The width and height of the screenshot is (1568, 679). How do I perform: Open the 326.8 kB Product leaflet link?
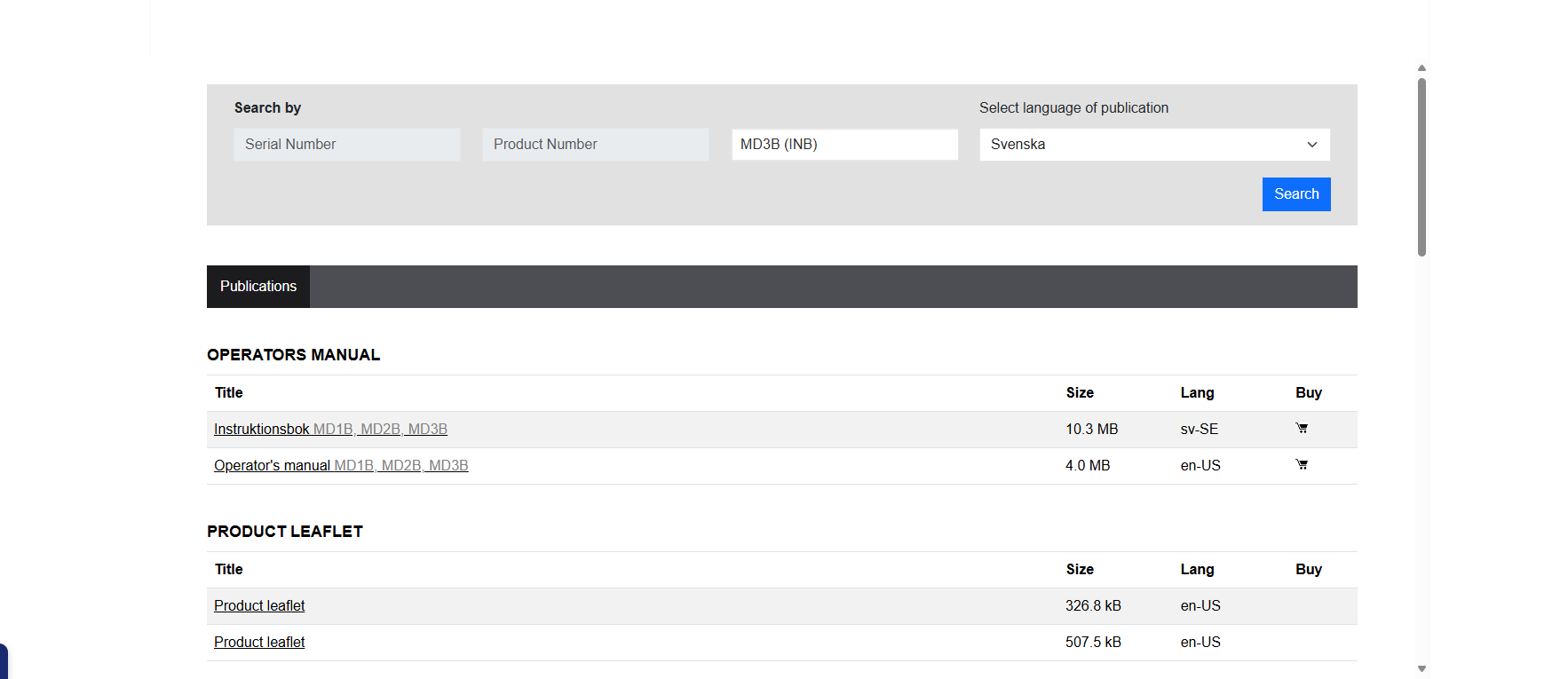coord(259,606)
